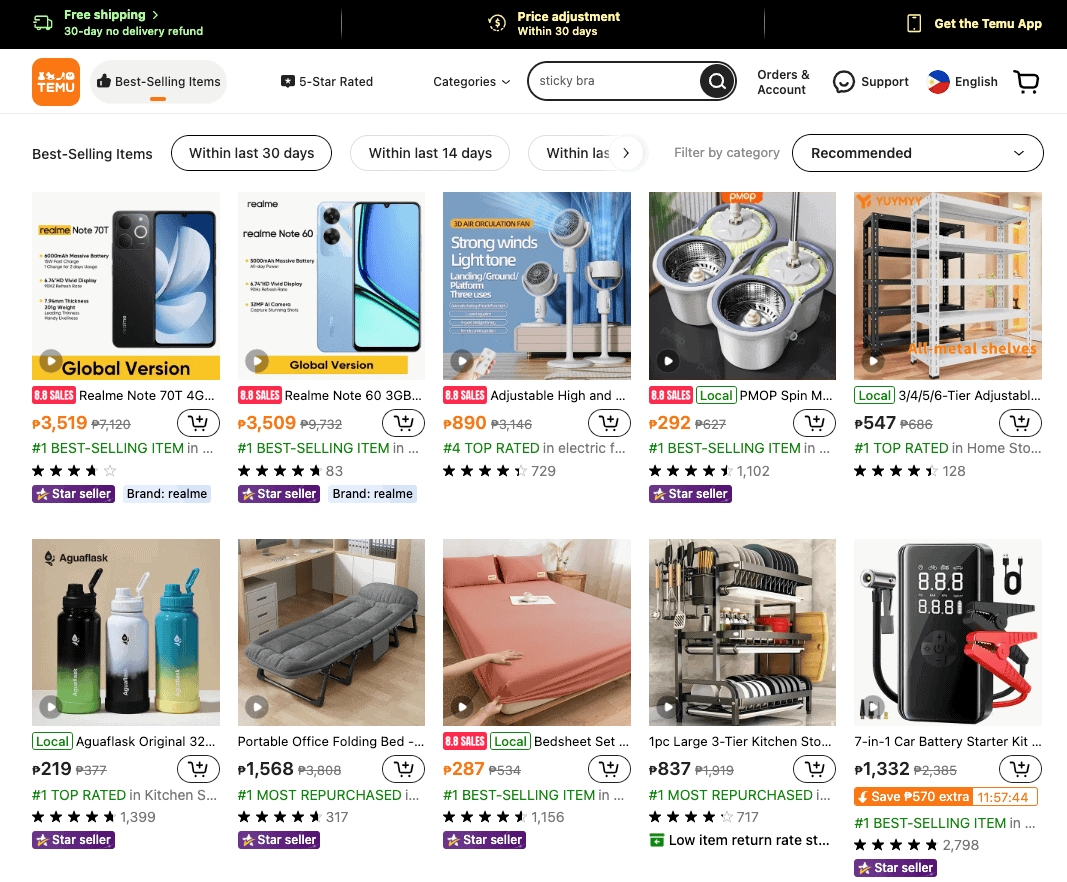The image size is (1067, 882).
Task: Open the English language selector
Action: pyautogui.click(x=961, y=81)
